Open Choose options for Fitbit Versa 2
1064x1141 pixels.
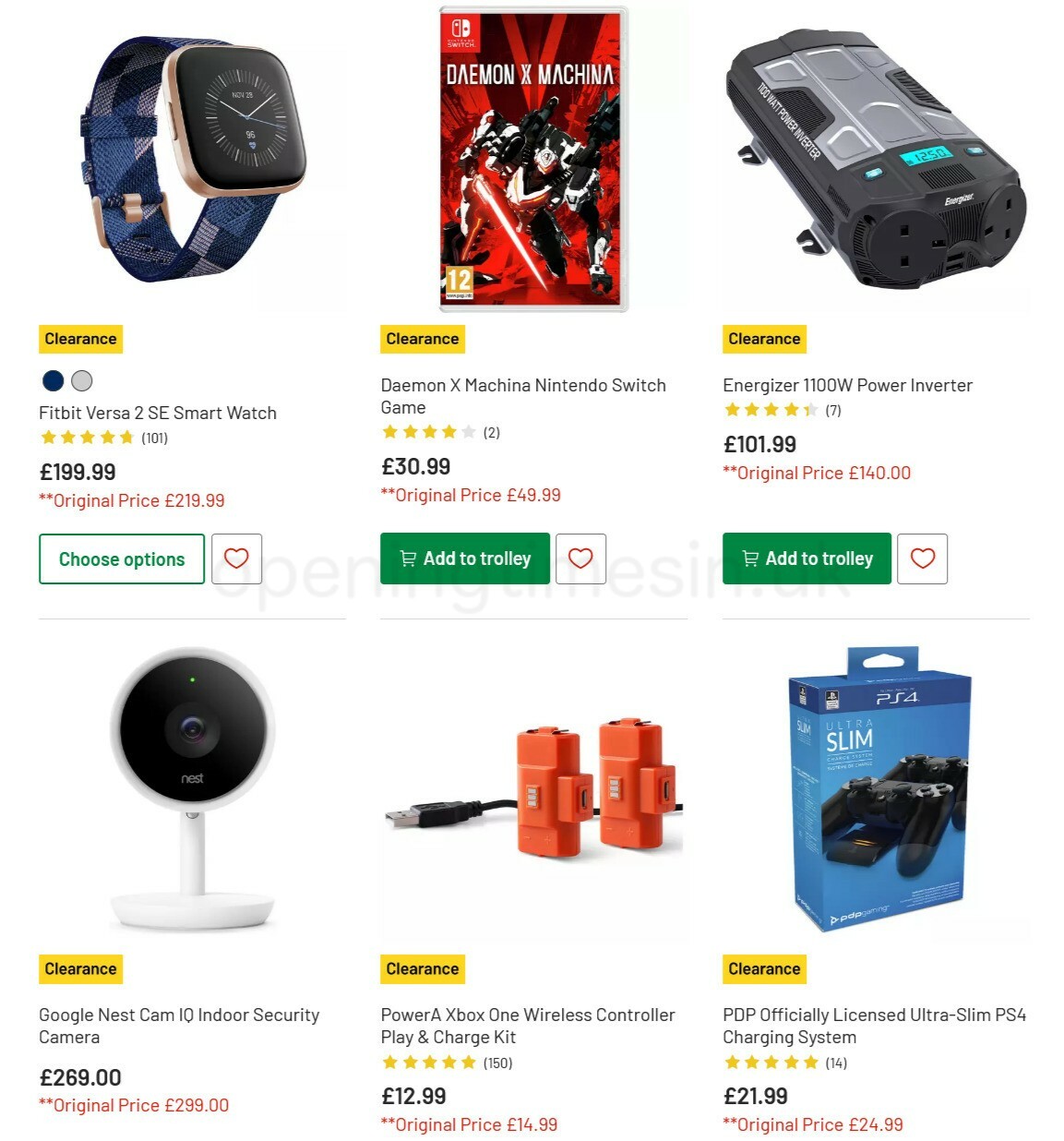pos(121,558)
